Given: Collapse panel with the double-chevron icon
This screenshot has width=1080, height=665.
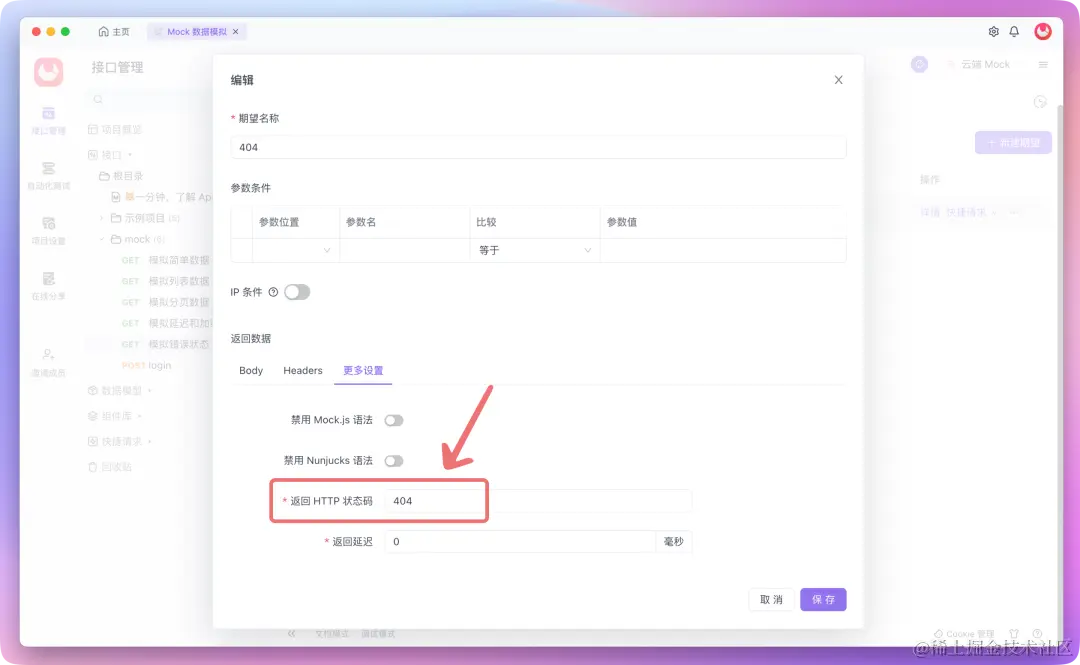Looking at the screenshot, I should (x=291, y=633).
